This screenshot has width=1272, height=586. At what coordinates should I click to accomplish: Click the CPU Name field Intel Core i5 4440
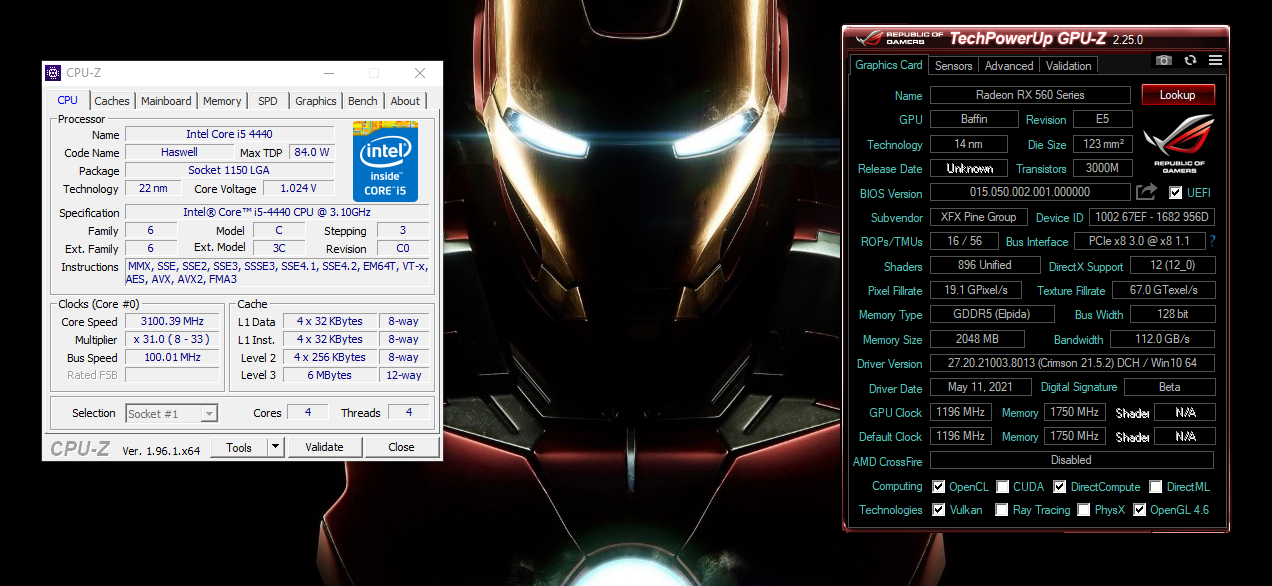(x=229, y=134)
